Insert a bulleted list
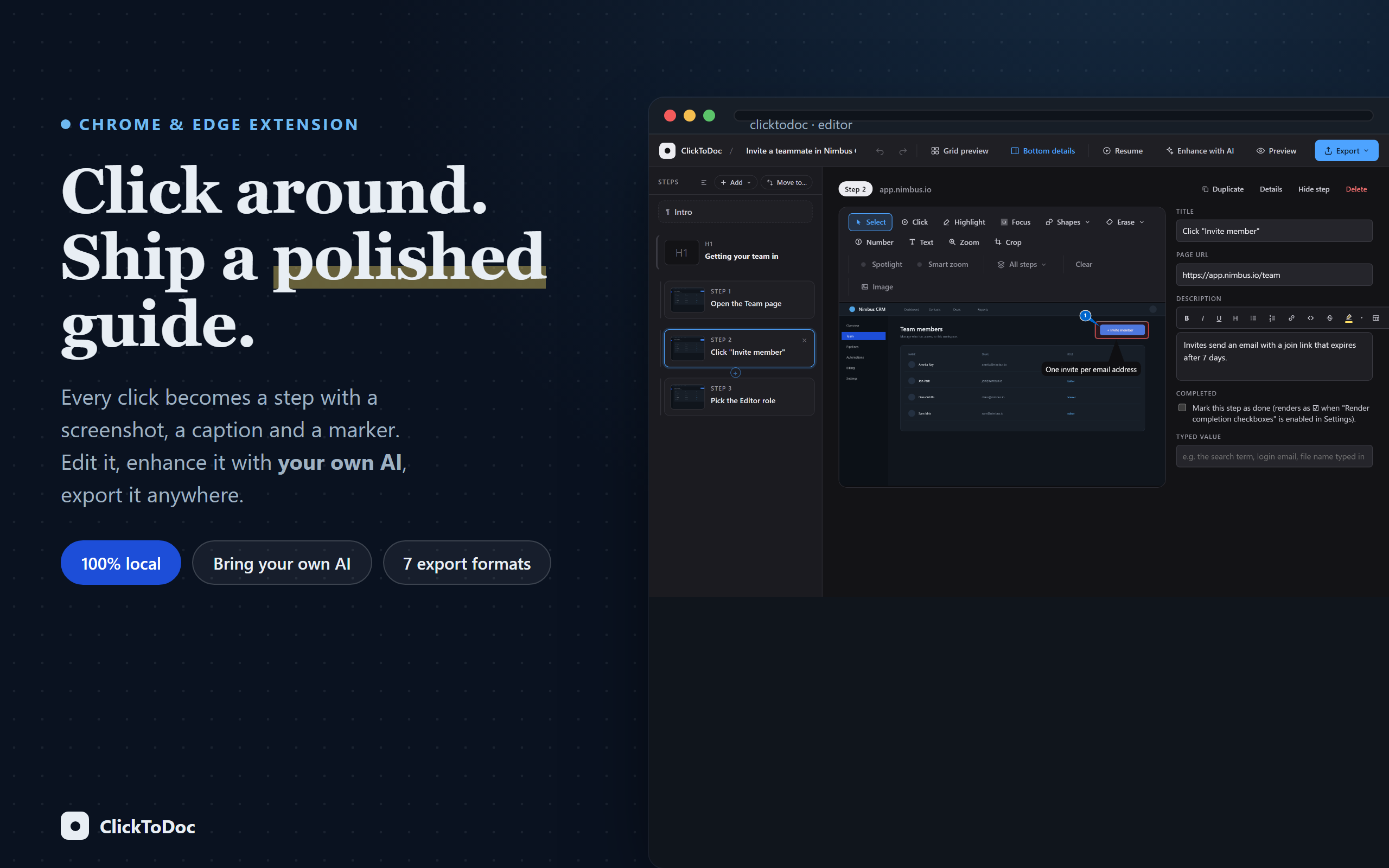 (1253, 318)
